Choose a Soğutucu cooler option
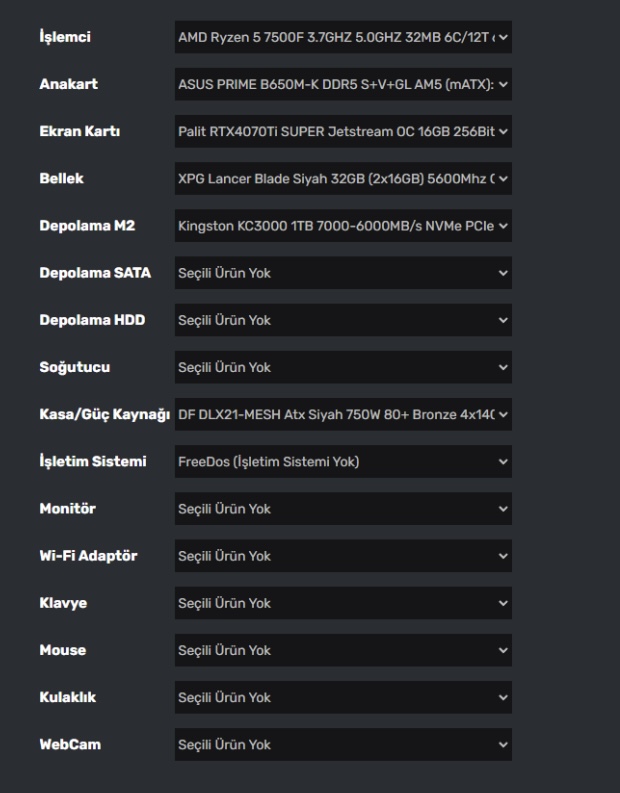Image resolution: width=620 pixels, height=793 pixels. (x=342, y=367)
